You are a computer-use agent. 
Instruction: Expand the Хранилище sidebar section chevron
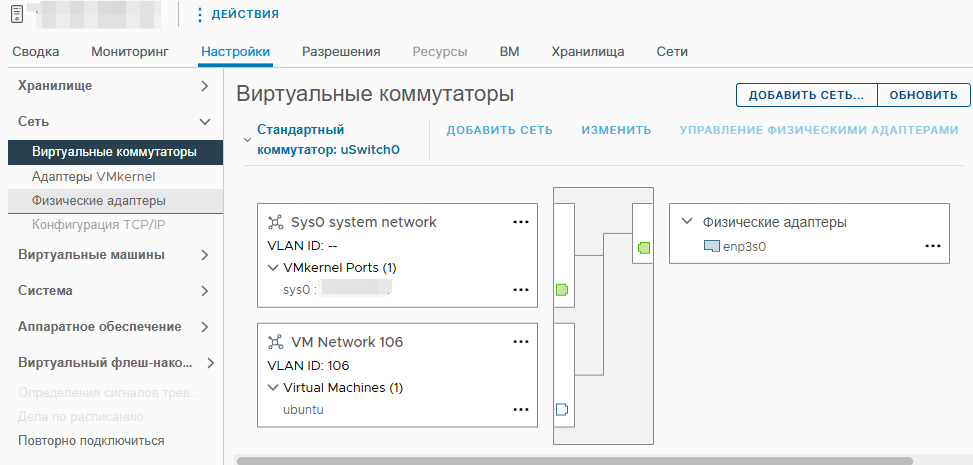[x=205, y=86]
